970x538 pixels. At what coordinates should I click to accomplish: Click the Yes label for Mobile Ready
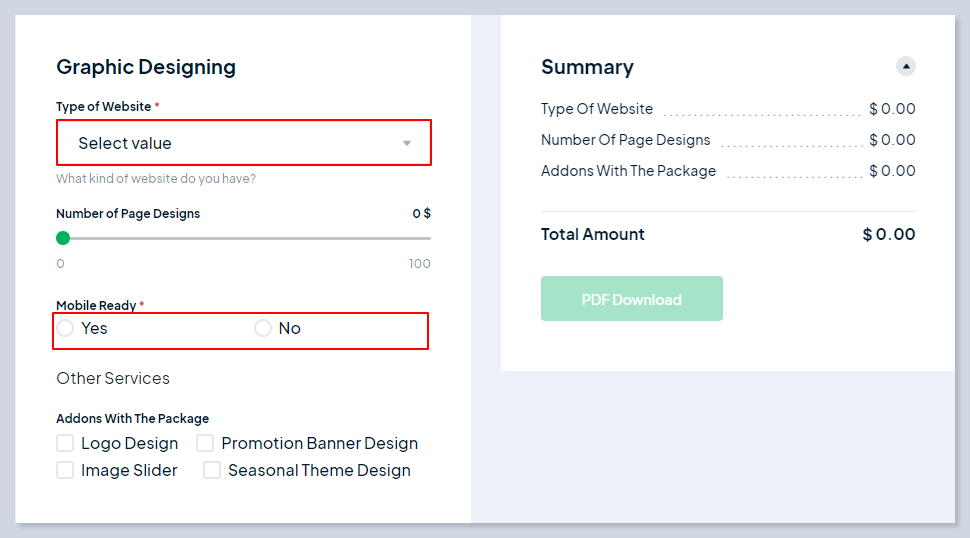coord(94,328)
